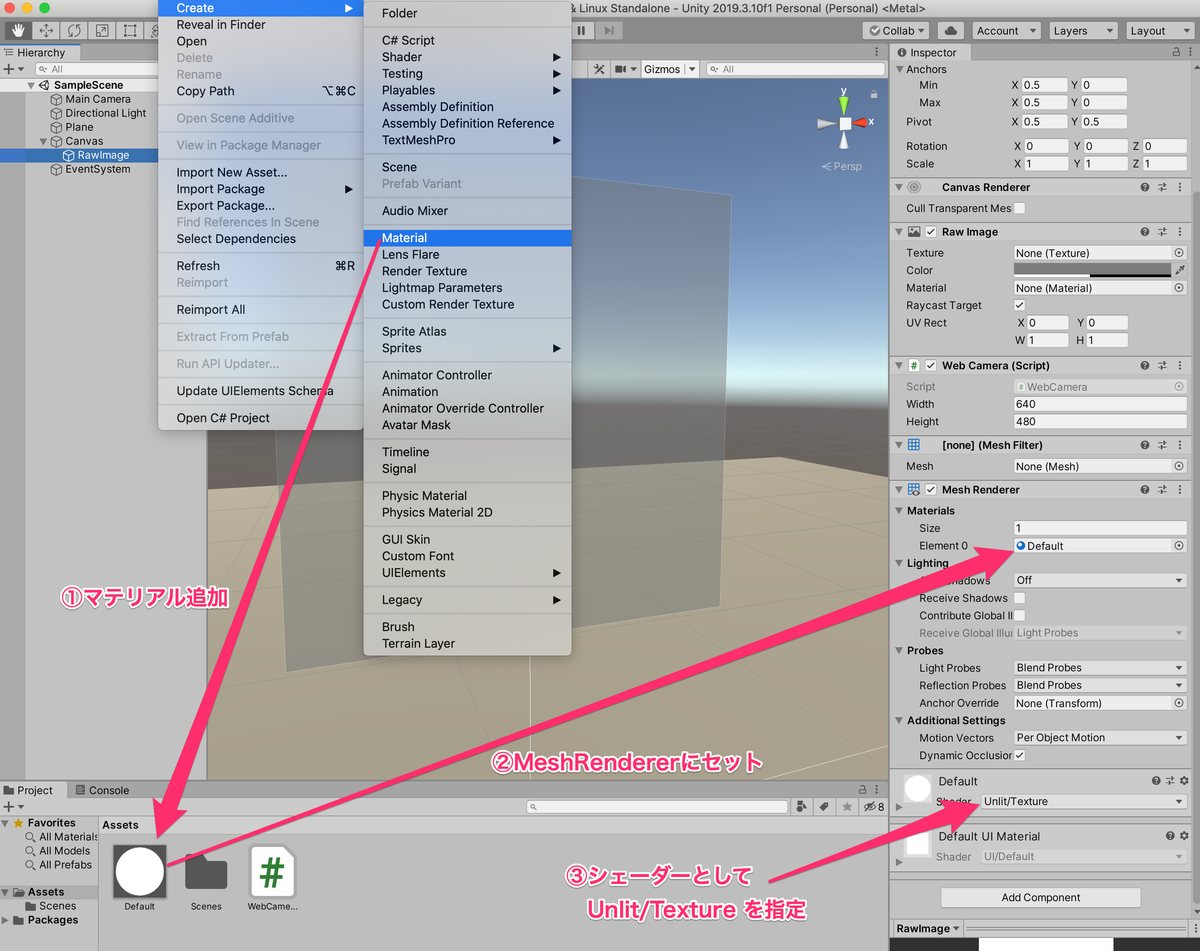This screenshot has height=951, width=1200.
Task: Open object picker for Element 0 material
Action: pyautogui.click(x=1179, y=546)
